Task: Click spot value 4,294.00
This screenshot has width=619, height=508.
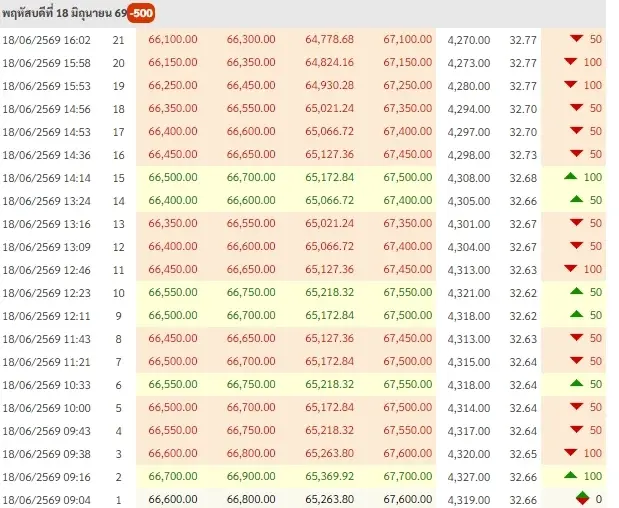Action: click(469, 109)
